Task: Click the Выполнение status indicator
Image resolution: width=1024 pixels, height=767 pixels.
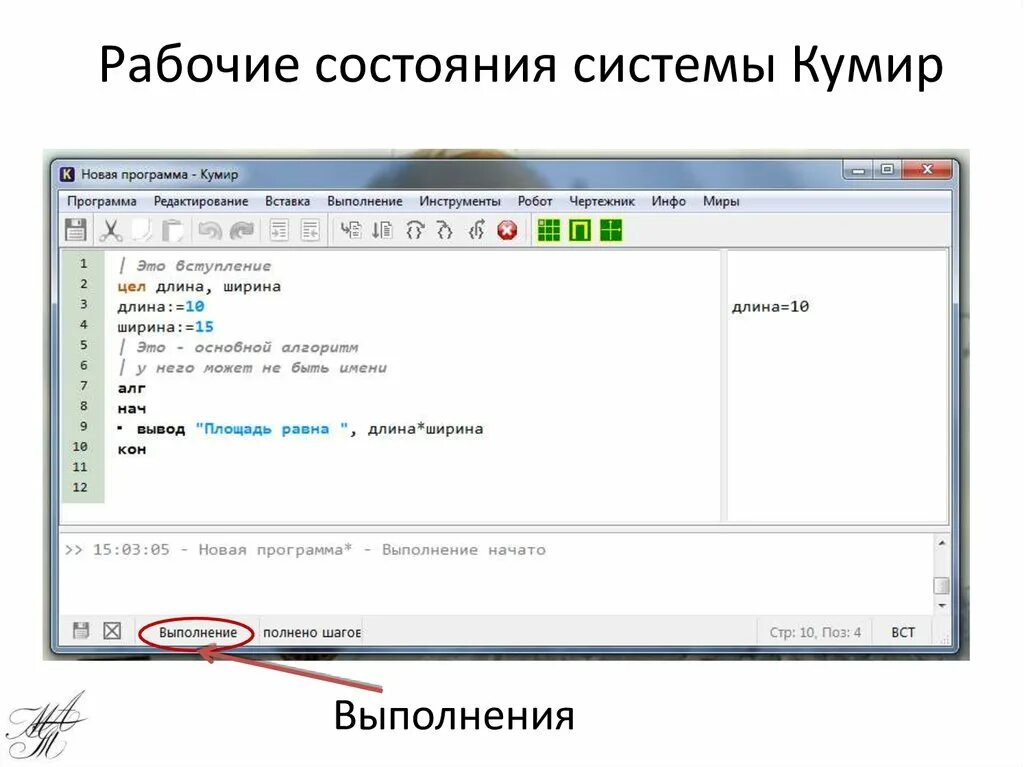Action: tap(198, 632)
